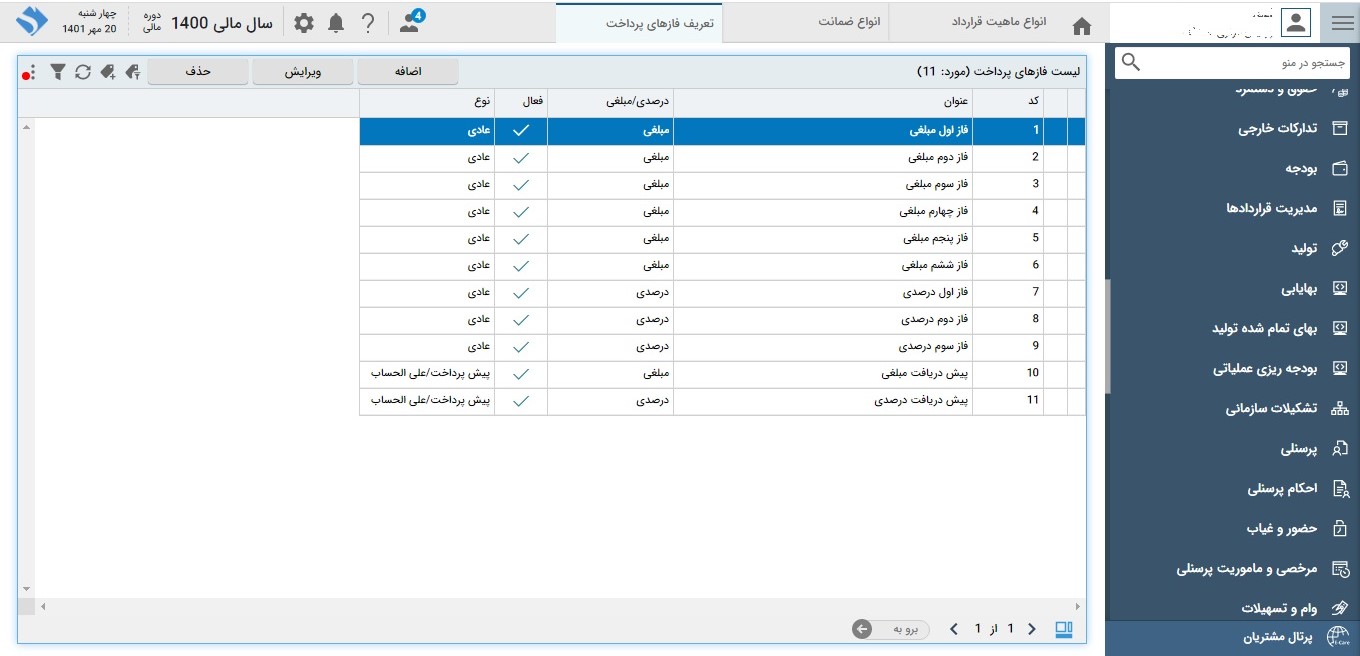This screenshot has height=656, width=1360.
Task: Expand مدیریت قراردادها in the sidebar
Action: [1270, 208]
